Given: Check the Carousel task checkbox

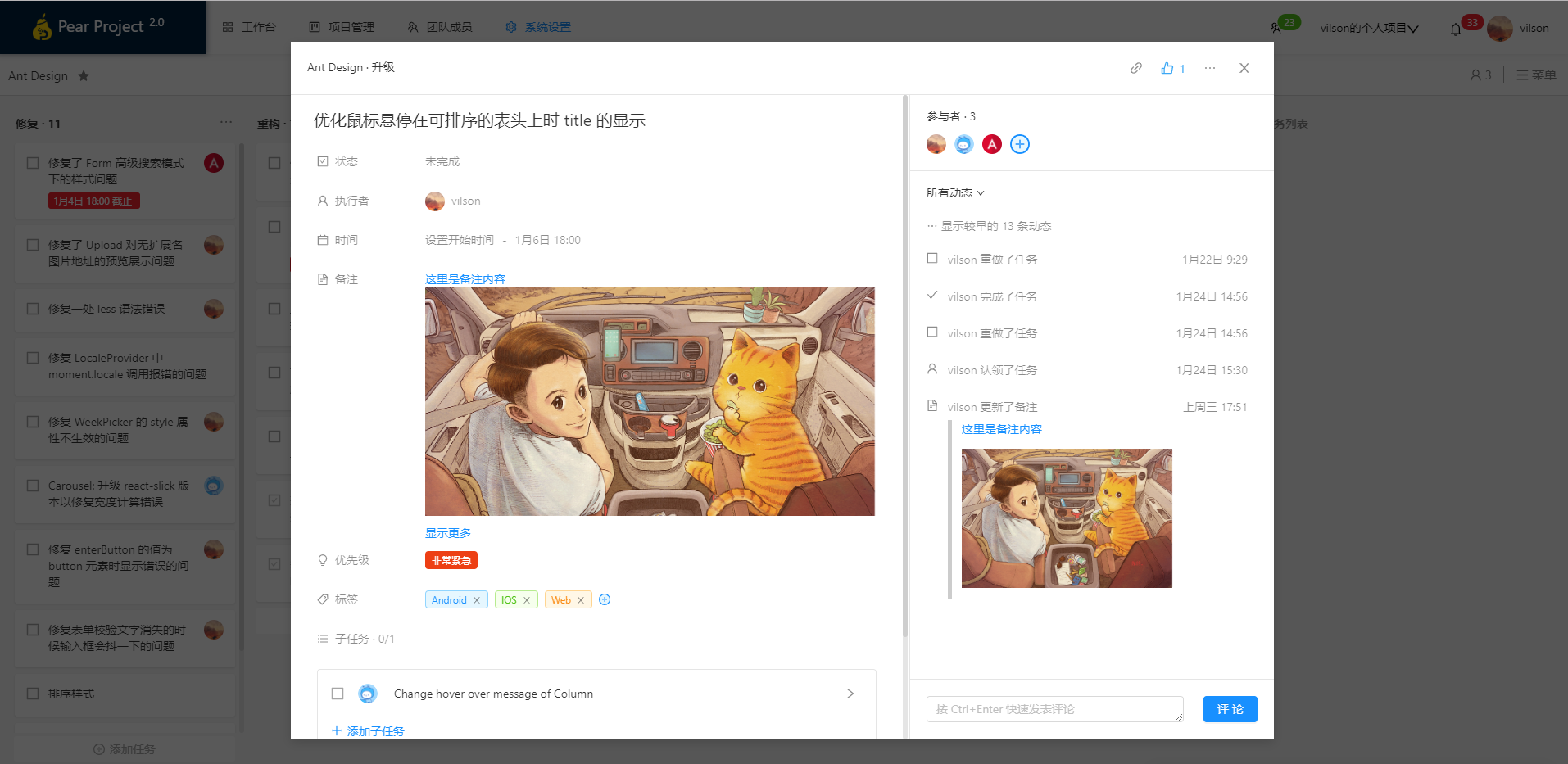Looking at the screenshot, I should [33, 486].
